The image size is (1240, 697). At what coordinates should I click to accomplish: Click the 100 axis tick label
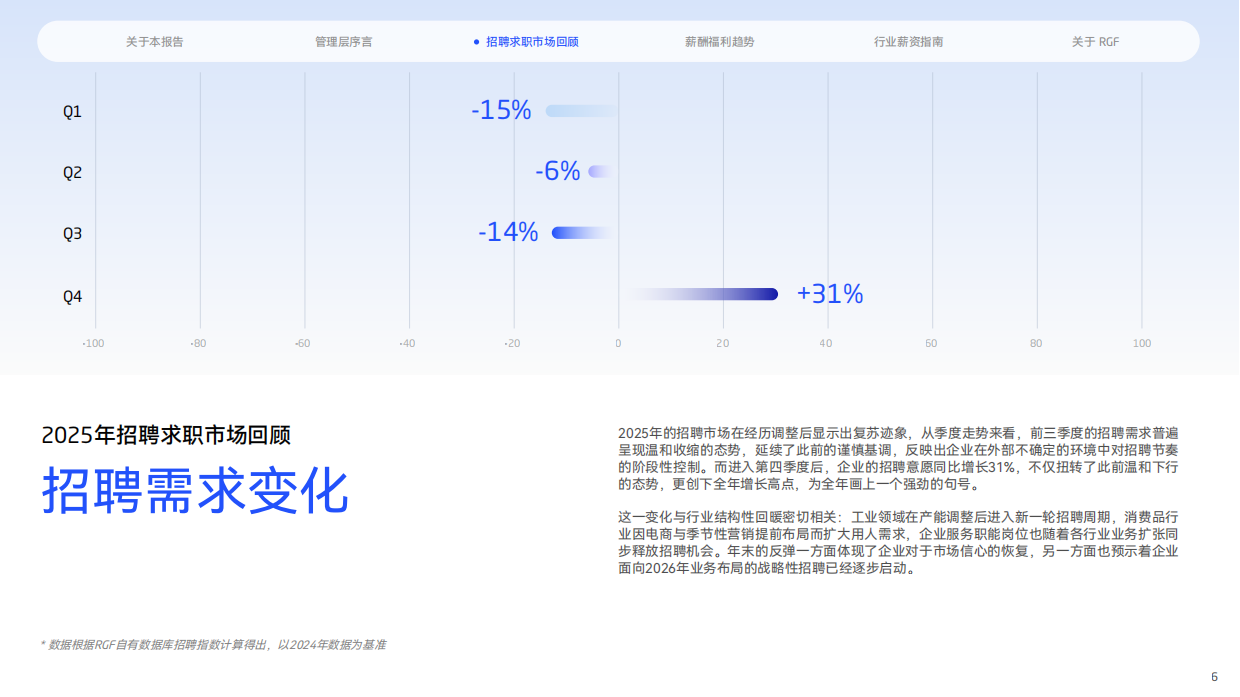click(x=1143, y=342)
